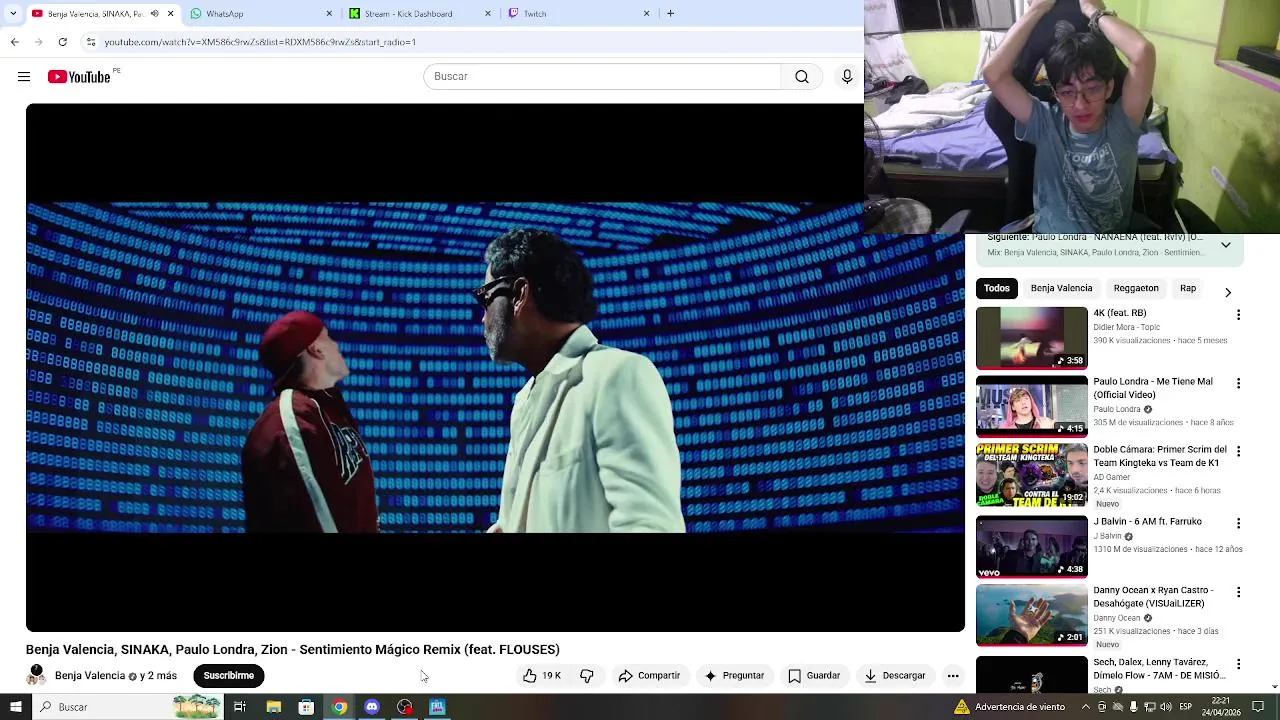Screen dimensions: 1280x720
Task: Open the Windows Start menu
Action: [x=16, y=707]
